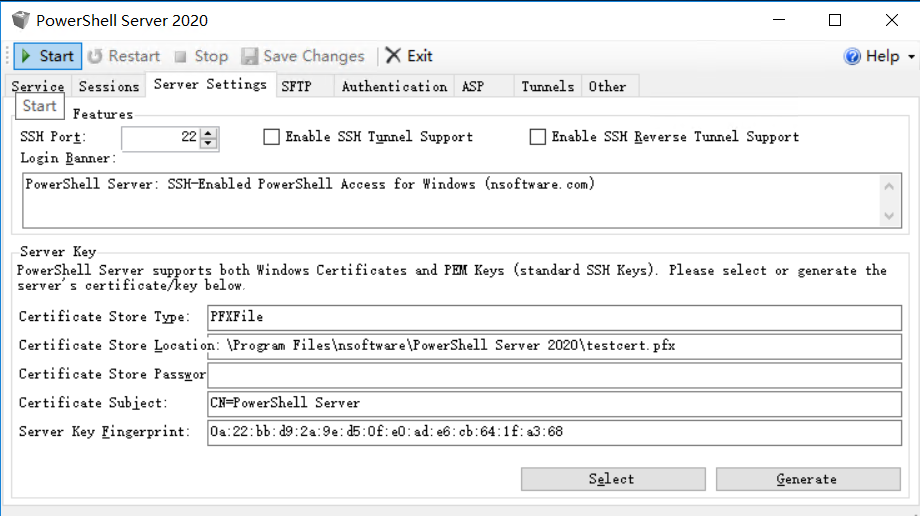This screenshot has height=516, width=920.
Task: Click the Server Key Fingerprint field
Action: (x=554, y=433)
